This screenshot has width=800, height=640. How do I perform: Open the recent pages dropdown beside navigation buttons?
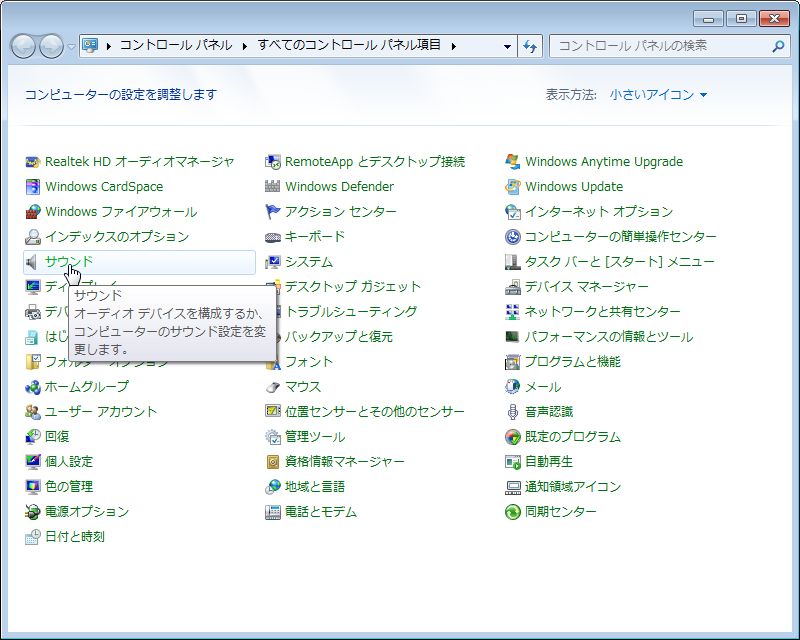click(72, 46)
